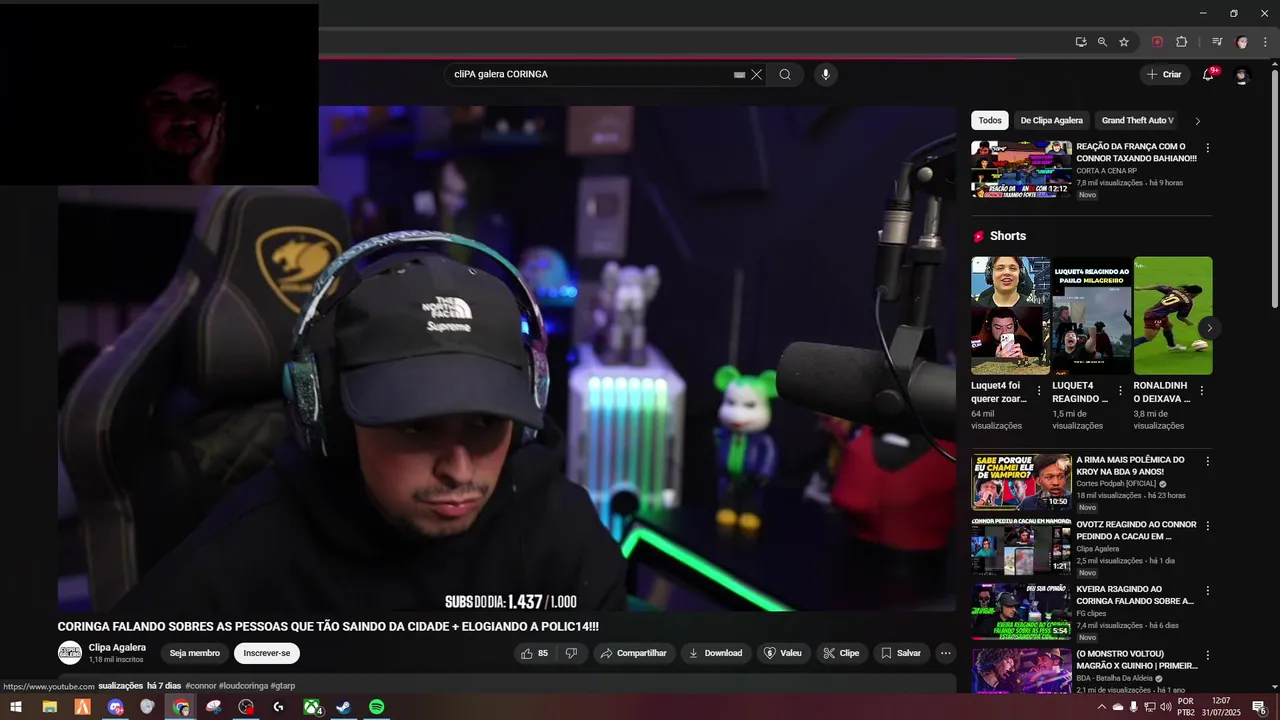1280x720 pixels.
Task: Open RONALDINHO short thumbnail
Action: coord(1173,316)
